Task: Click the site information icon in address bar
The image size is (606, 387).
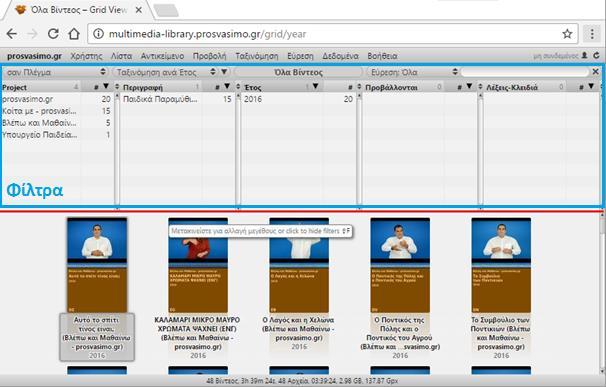Action: click(x=99, y=34)
